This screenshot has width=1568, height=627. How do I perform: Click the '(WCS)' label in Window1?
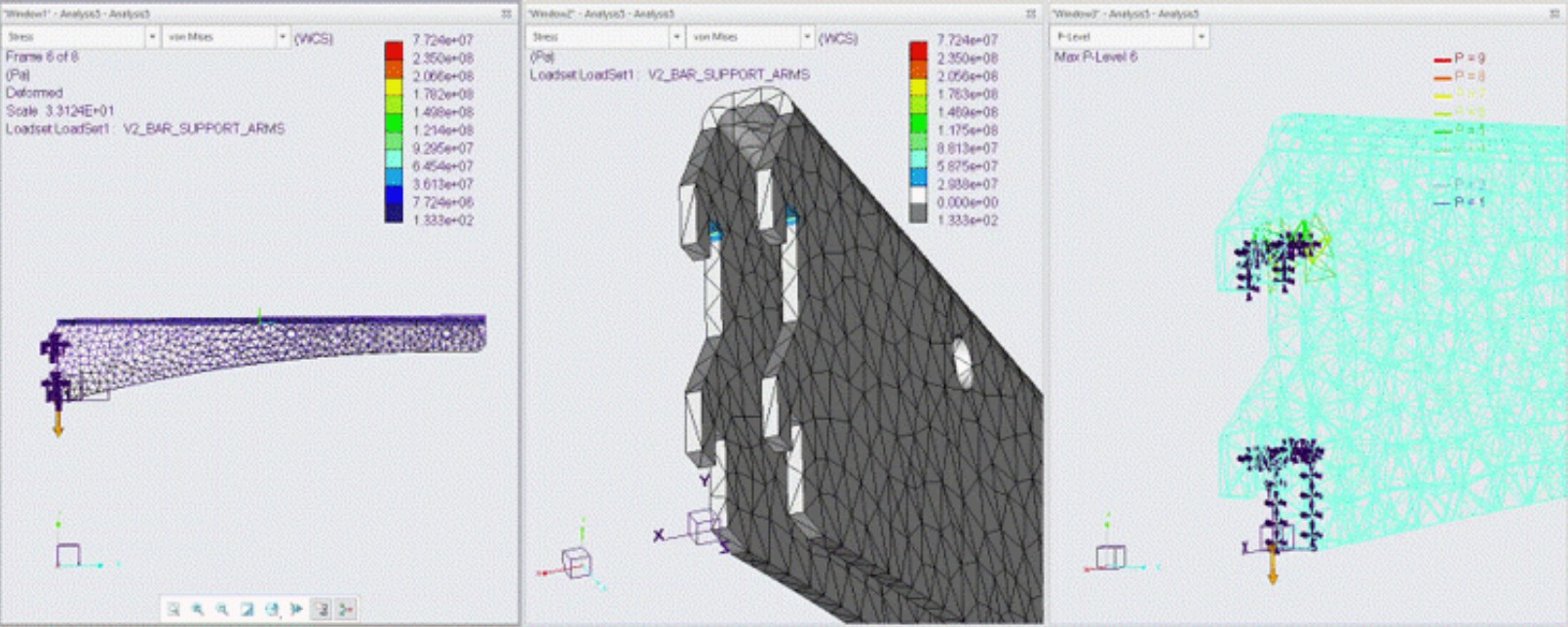(x=314, y=39)
